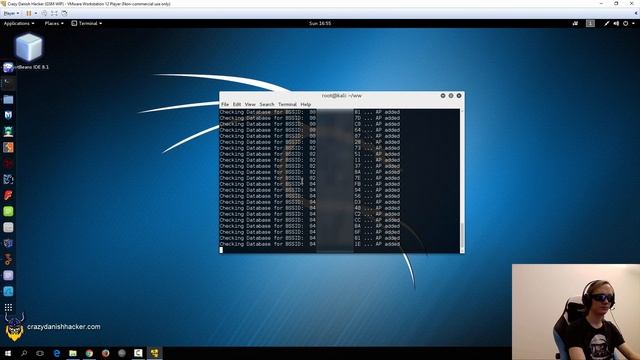Enter VMware full screen mode icon
Image resolution: width=640 pixels, height=360 pixels.
54,13
